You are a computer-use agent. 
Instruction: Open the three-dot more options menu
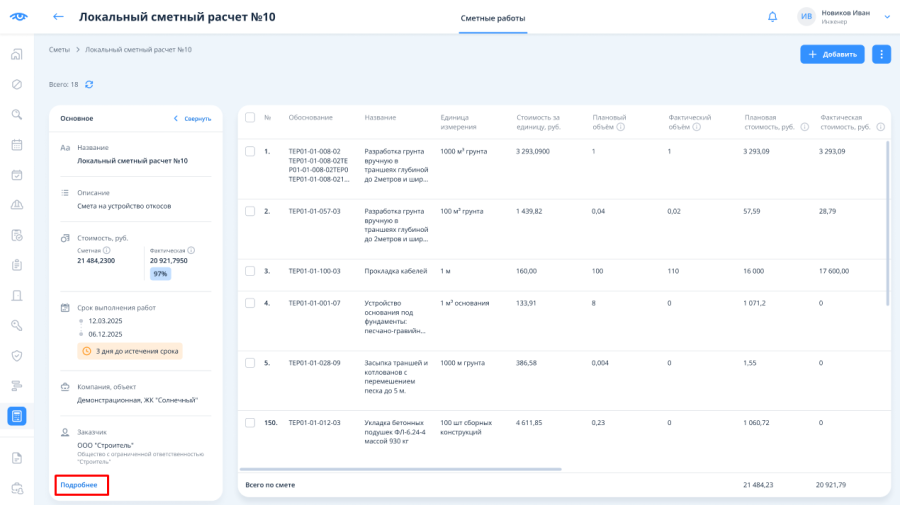881,55
